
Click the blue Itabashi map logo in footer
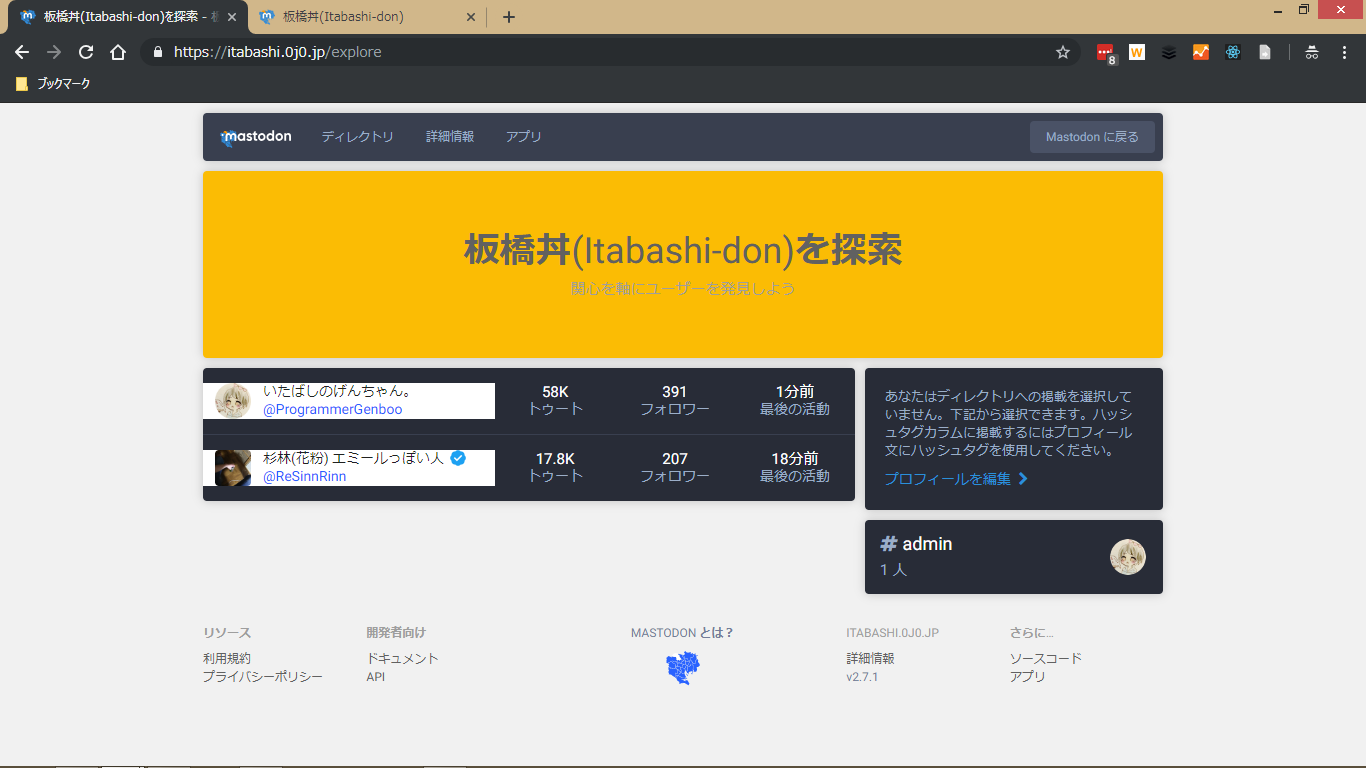click(x=683, y=667)
